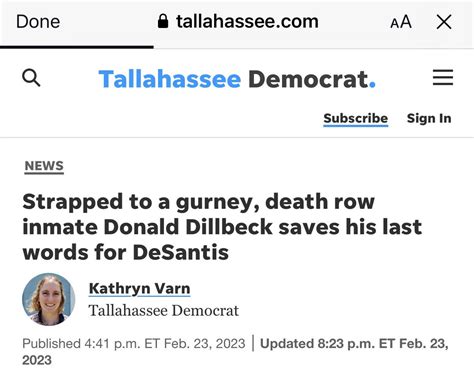474x383 pixels.
Task: Open Kathryn Varn's author page
Action: [139, 289]
